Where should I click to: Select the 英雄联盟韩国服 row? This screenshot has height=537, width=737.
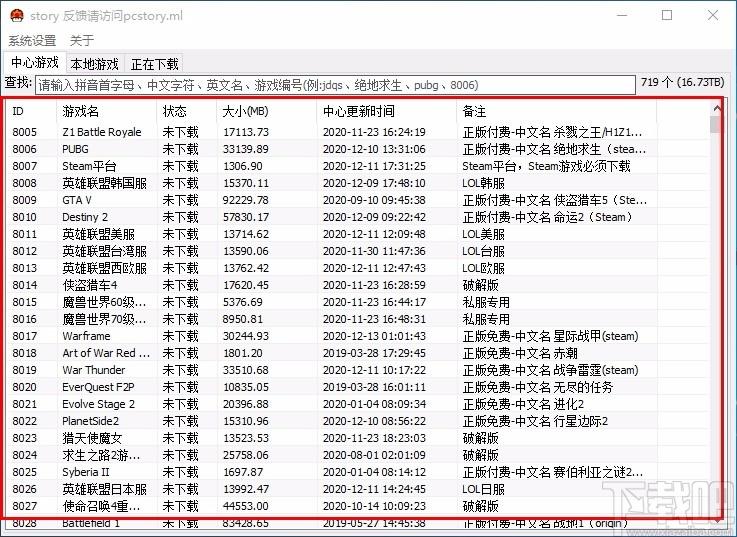click(358, 183)
